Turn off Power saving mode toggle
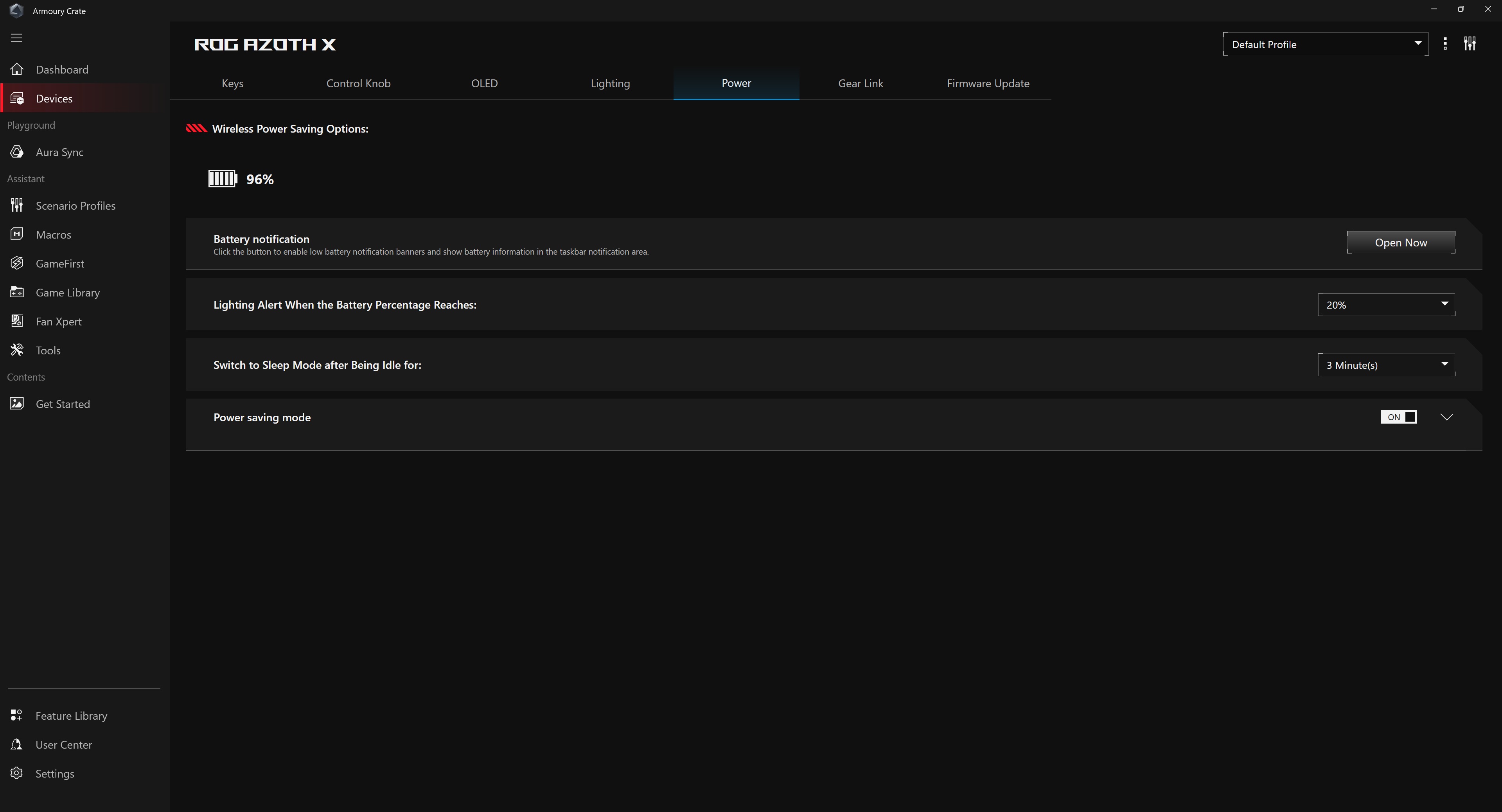 point(1398,417)
